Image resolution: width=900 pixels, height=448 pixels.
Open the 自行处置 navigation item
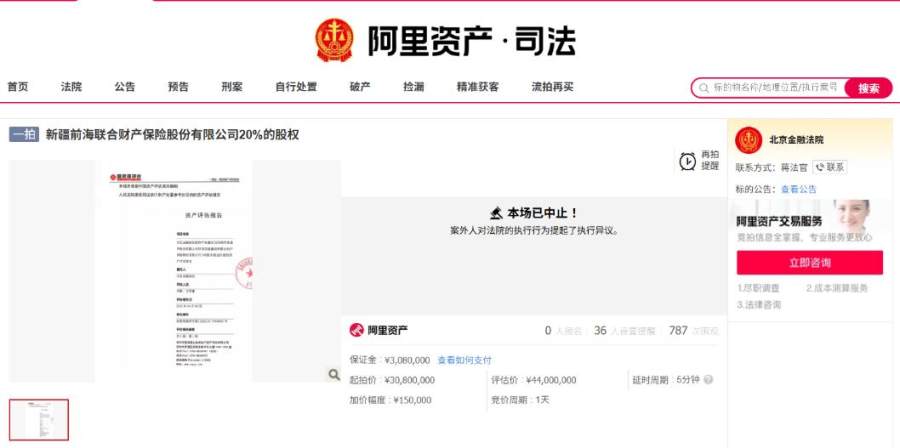pos(296,87)
